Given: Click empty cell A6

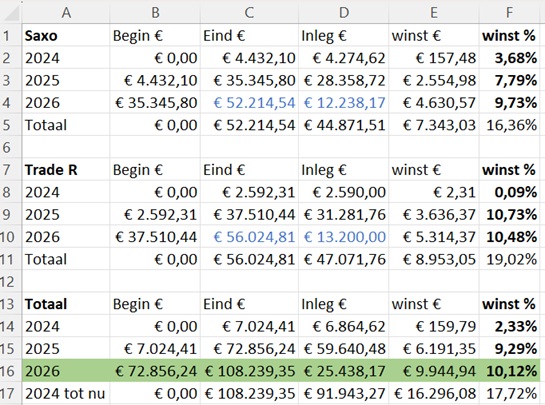Looking at the screenshot, I should pos(66,147).
